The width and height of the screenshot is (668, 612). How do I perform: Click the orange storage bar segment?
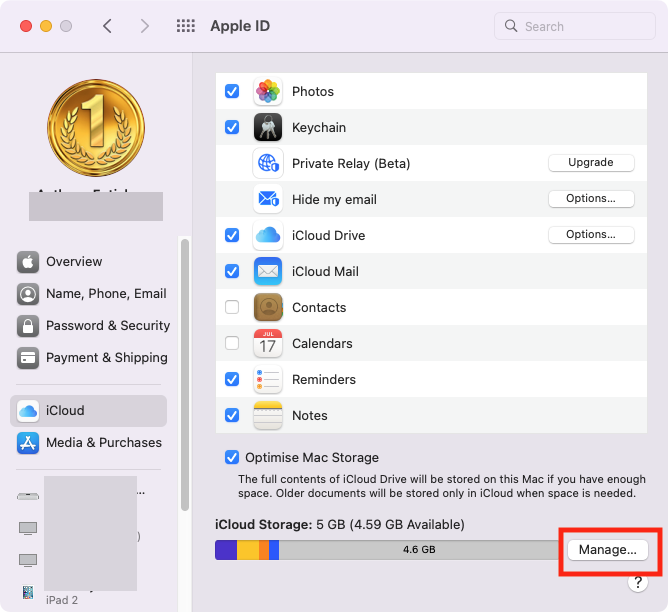click(264, 550)
